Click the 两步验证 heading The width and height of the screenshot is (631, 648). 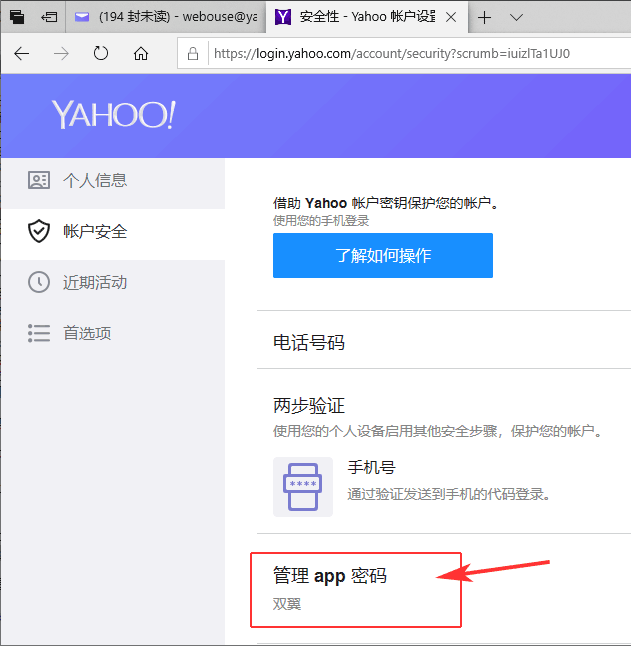(309, 405)
